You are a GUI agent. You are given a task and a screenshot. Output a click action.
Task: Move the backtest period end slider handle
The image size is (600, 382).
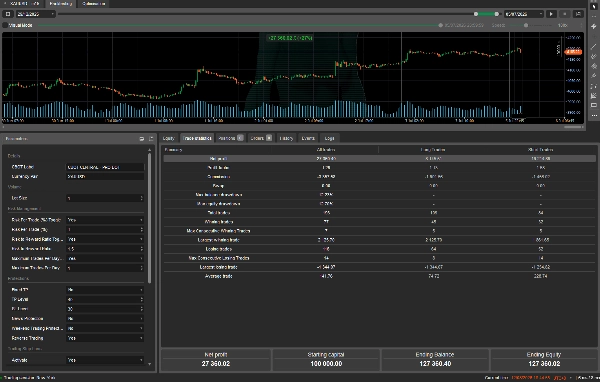pos(497,14)
